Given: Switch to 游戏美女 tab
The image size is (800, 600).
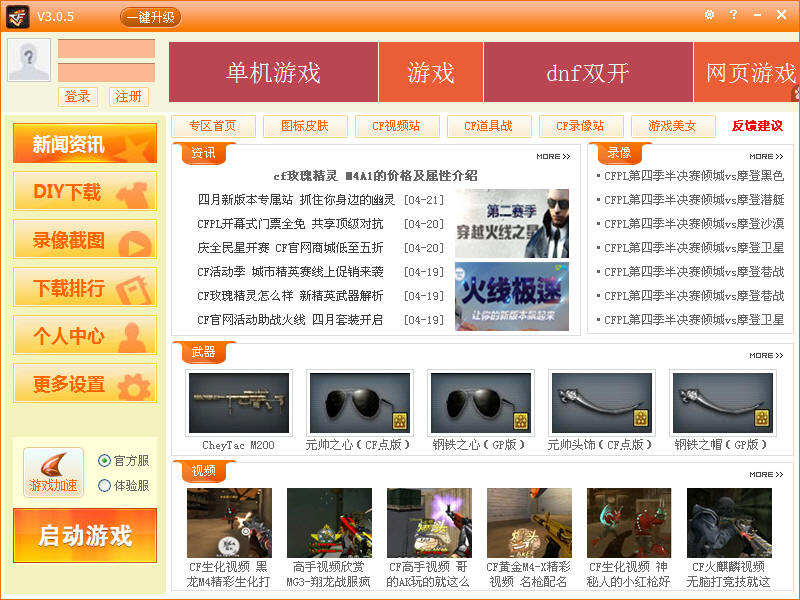Looking at the screenshot, I should click(x=672, y=126).
